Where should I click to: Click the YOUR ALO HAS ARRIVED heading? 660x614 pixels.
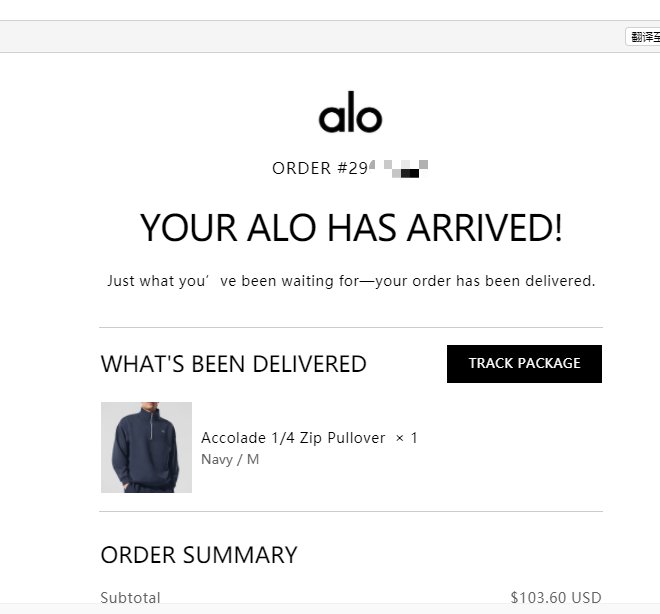pos(351,228)
